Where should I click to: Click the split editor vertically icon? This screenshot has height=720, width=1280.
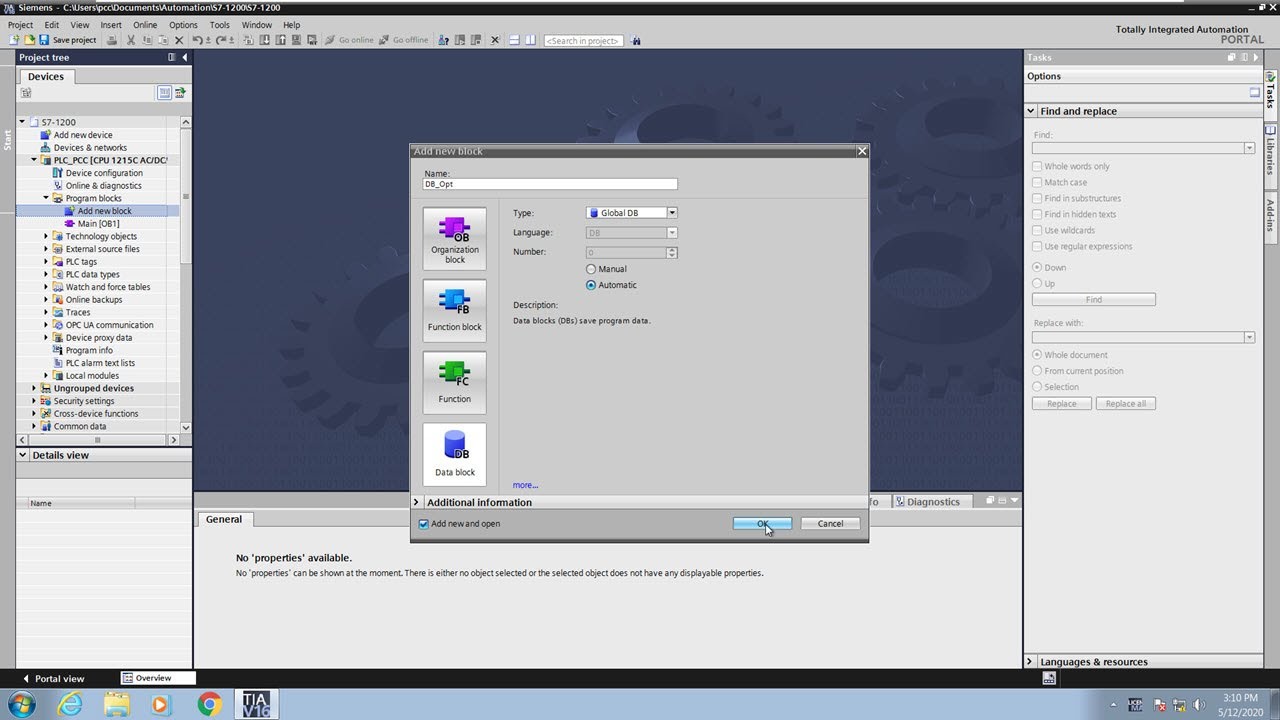click(x=530, y=40)
